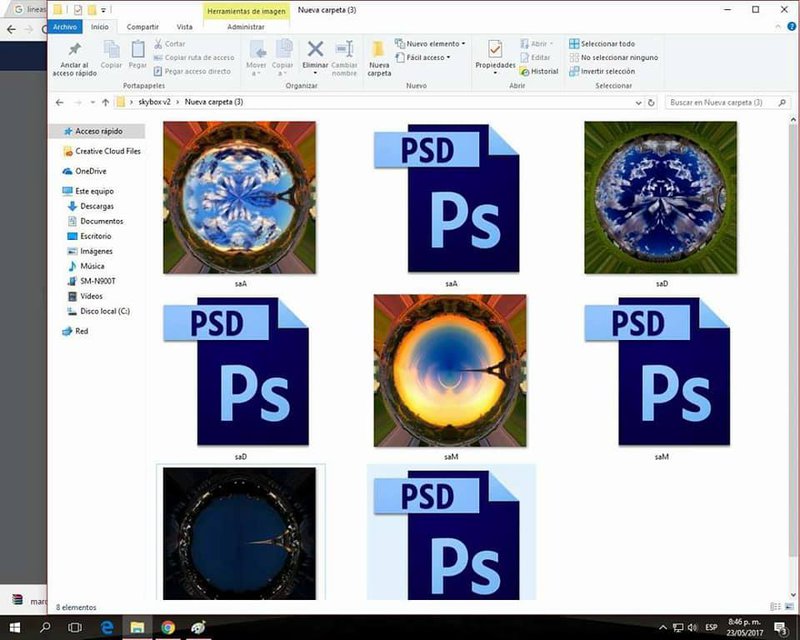This screenshot has height=640, width=800.
Task: Click Nueva carpeta (3) breadcrumb segment
Action: click(213, 102)
